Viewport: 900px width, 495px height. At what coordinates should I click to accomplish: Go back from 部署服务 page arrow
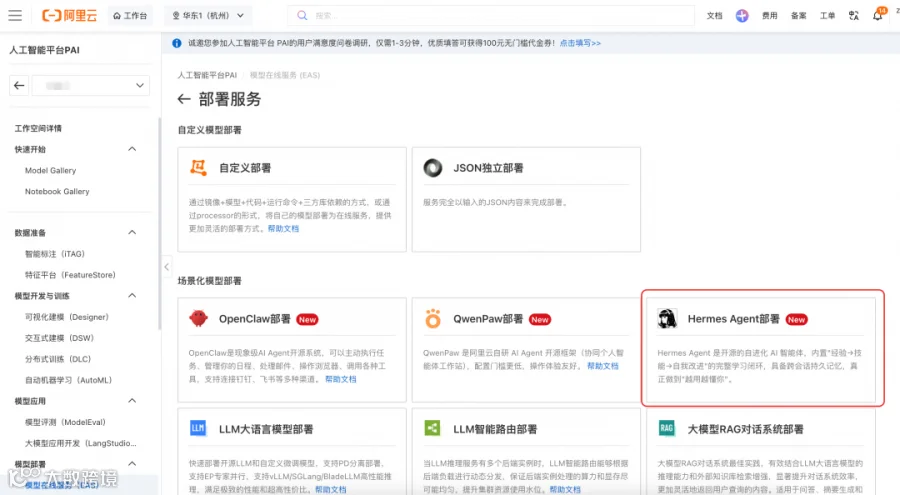click(x=184, y=99)
